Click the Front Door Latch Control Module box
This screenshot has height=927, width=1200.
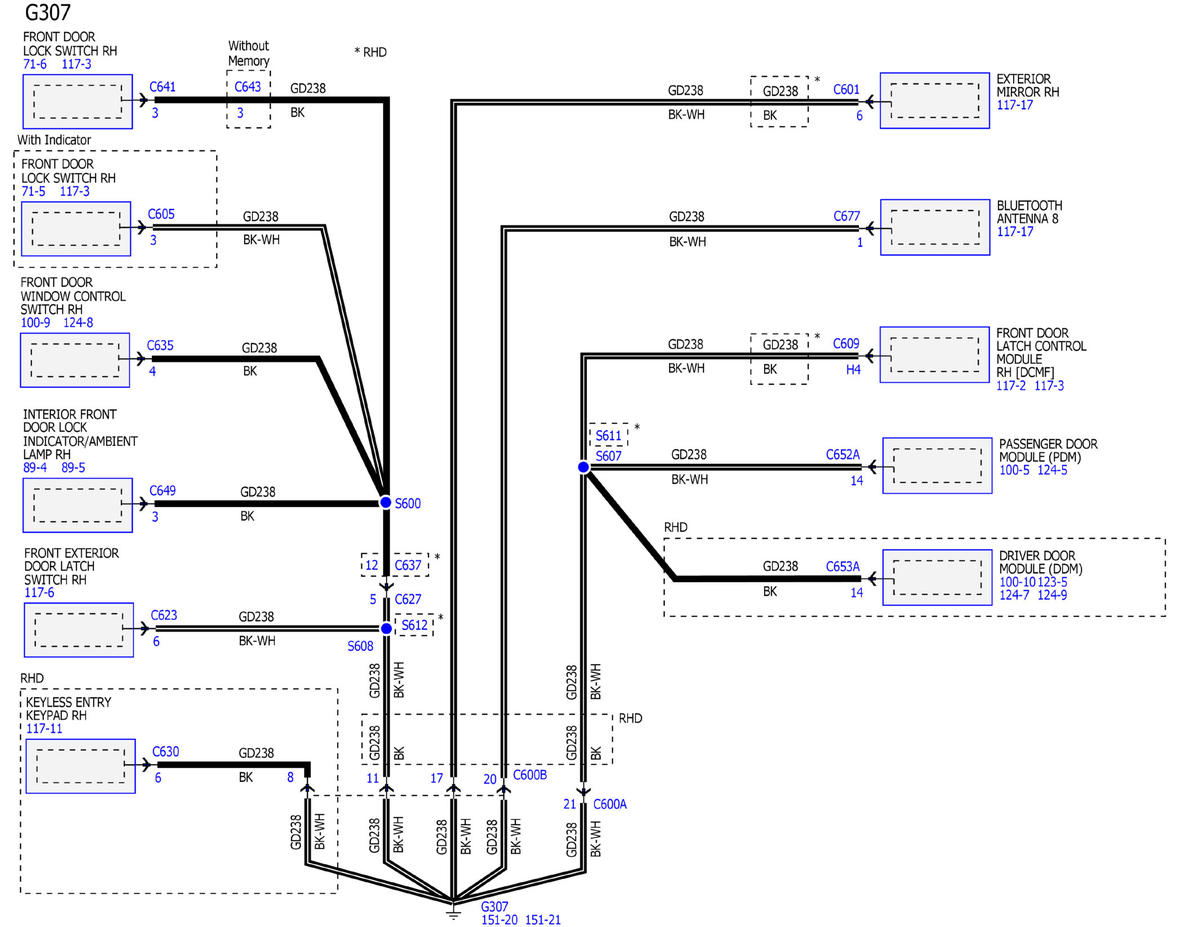[934, 355]
